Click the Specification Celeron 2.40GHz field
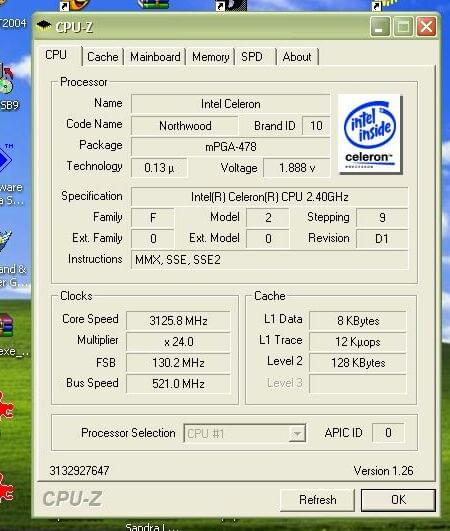Screen dimensions: 450x531 pos(270,197)
